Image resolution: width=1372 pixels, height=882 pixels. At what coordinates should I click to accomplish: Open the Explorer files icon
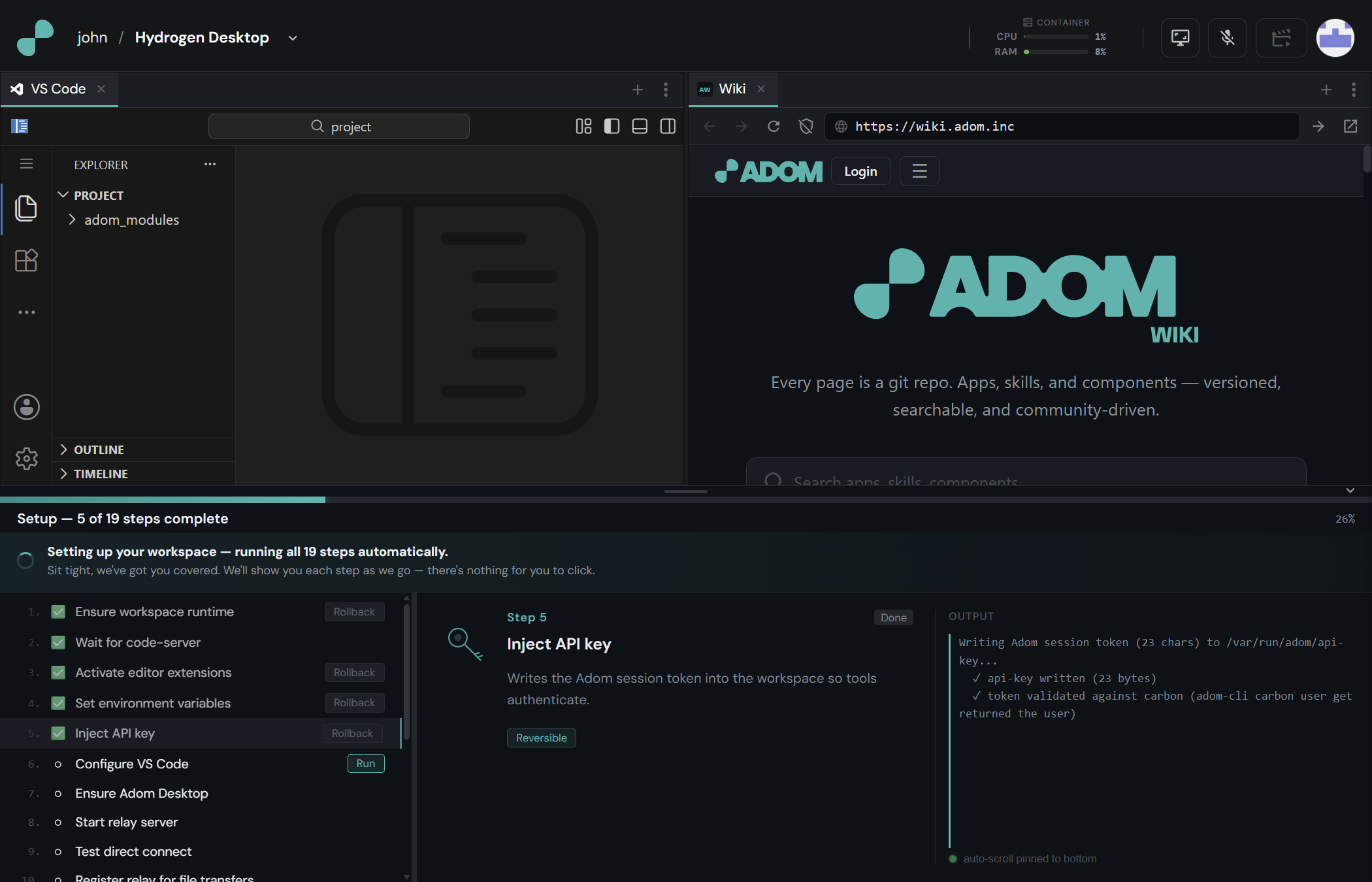(26, 208)
